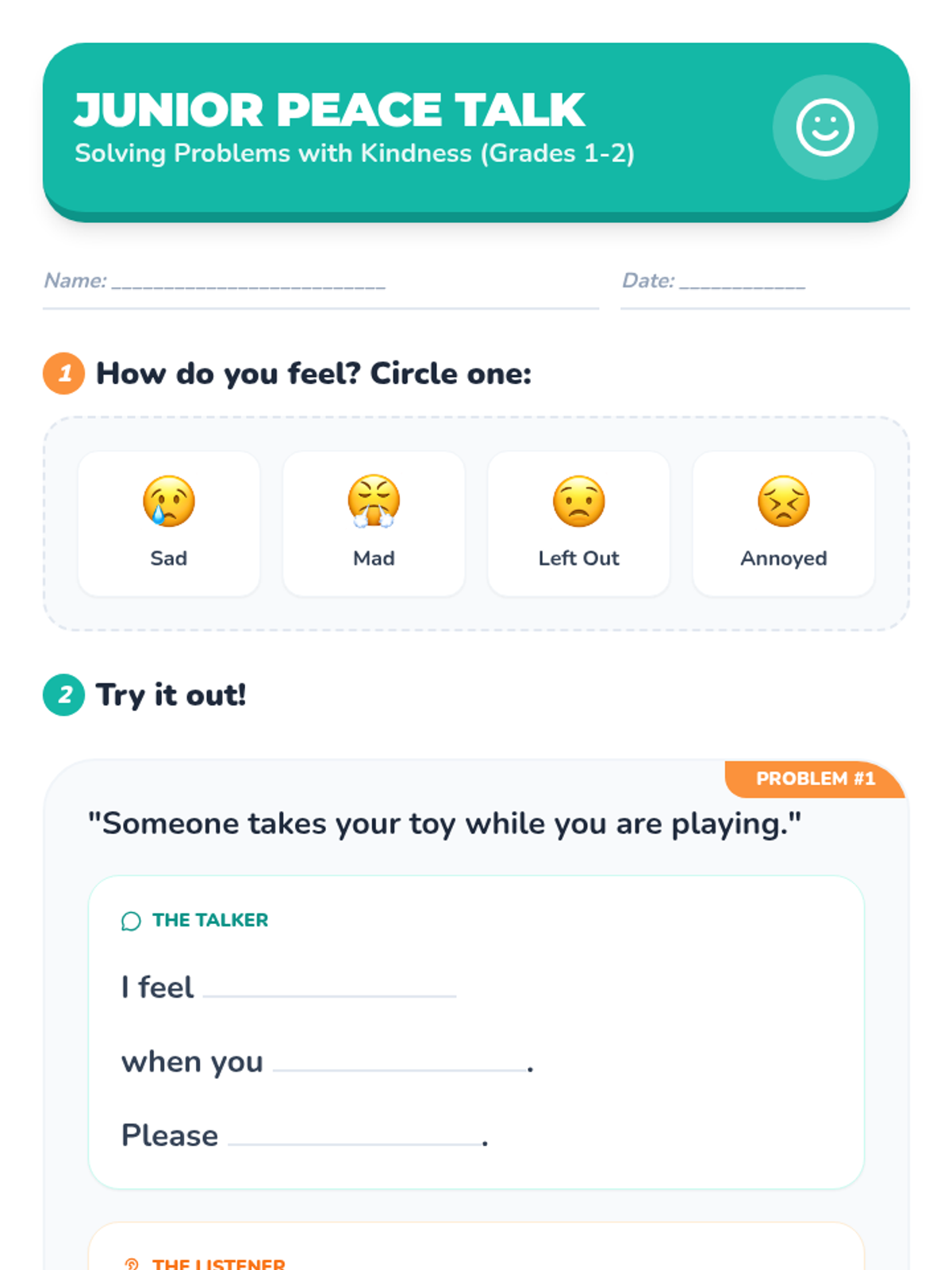This screenshot has height=1270, width=952.
Task: Click the toy problem quote text
Action: (444, 824)
